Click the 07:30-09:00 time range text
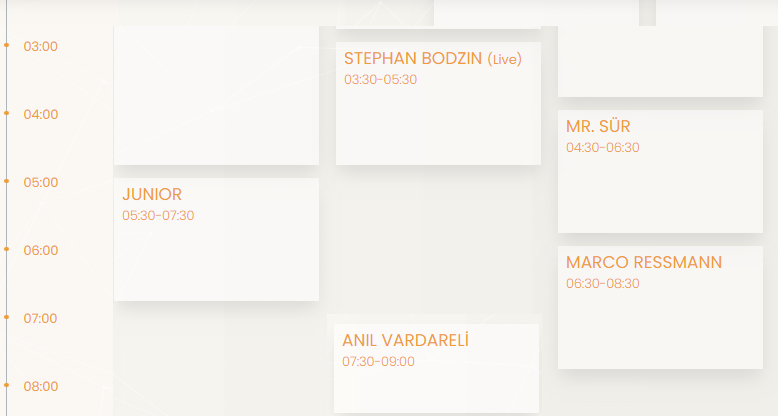 tap(378, 361)
